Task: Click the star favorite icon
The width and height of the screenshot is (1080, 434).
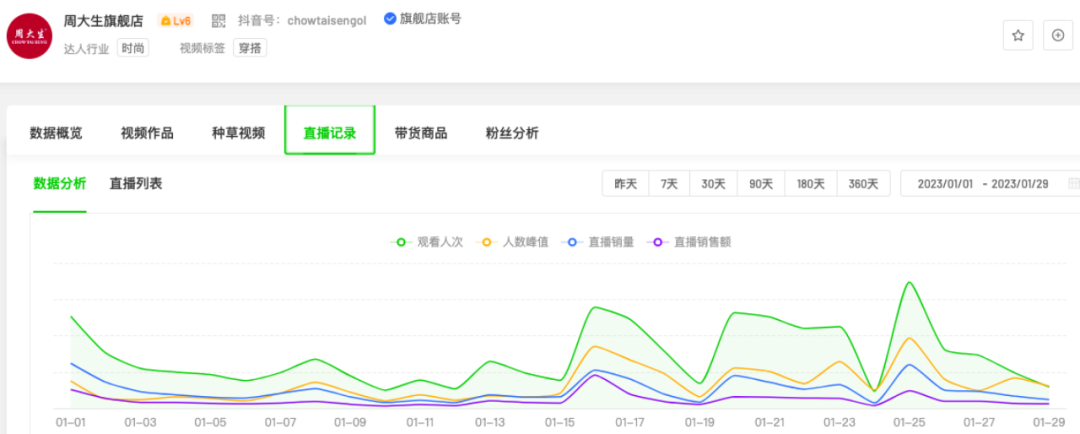Action: 1018,35
